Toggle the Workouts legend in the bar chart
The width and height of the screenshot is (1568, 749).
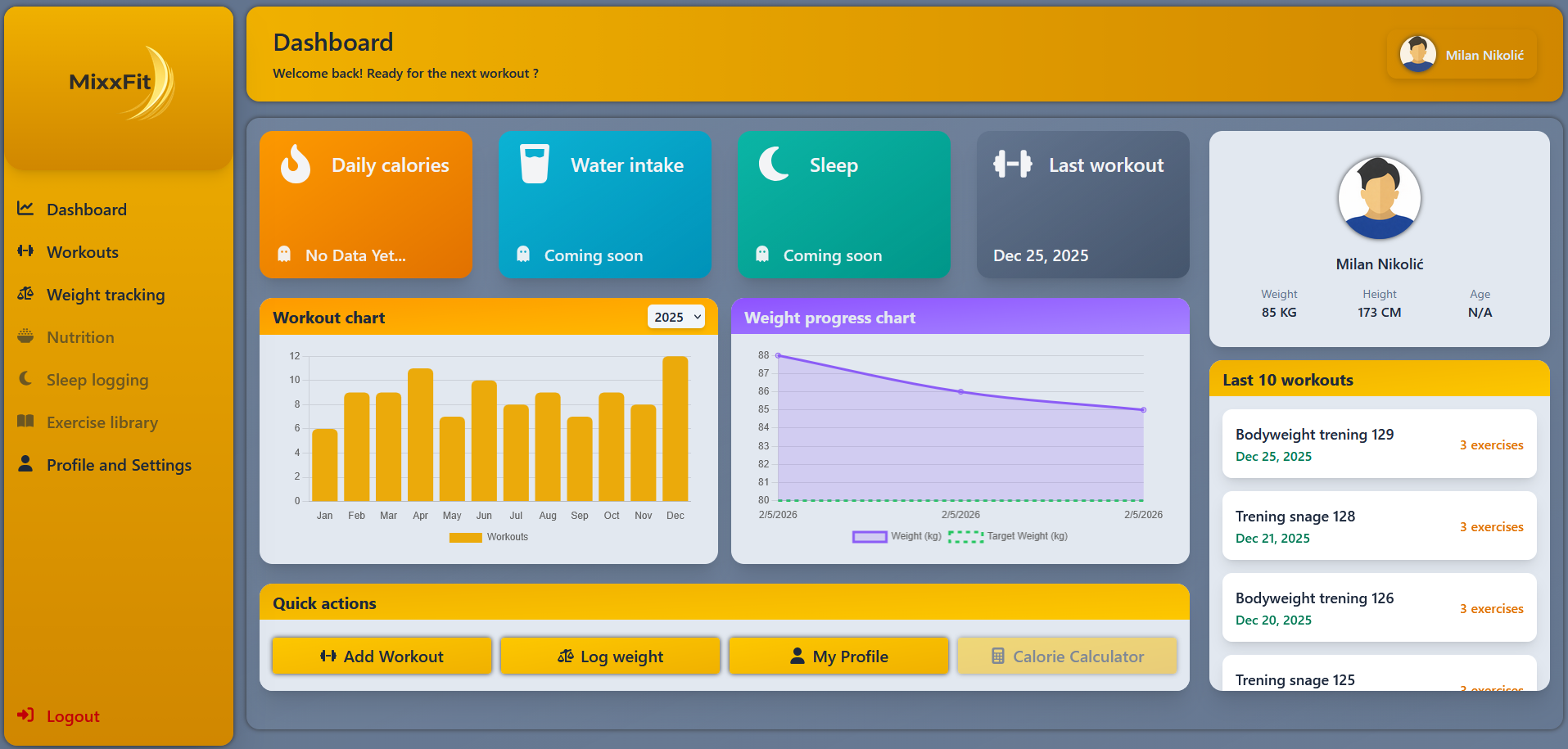[489, 537]
